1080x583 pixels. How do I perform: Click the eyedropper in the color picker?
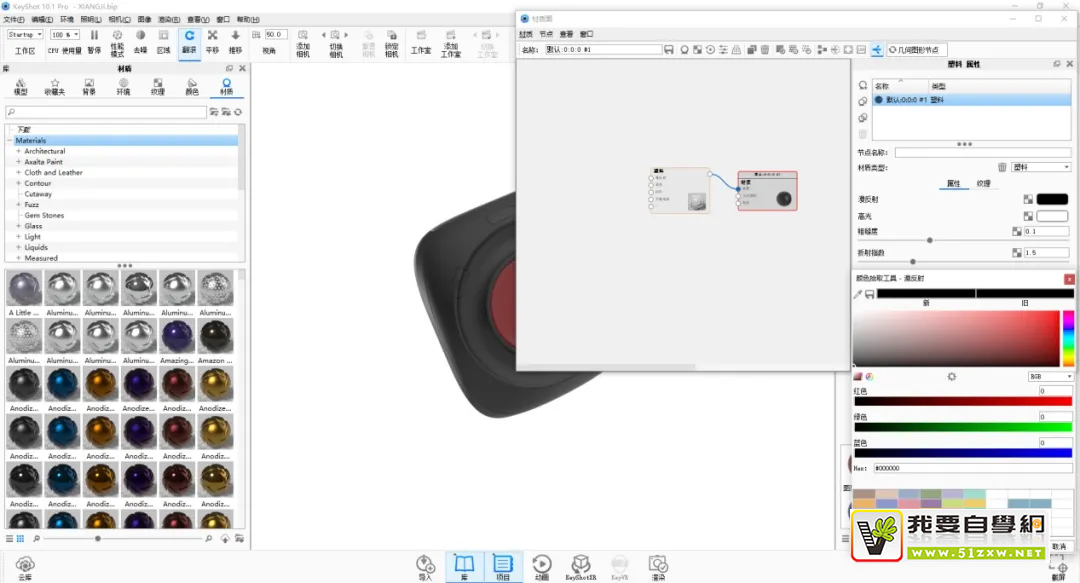pos(858,294)
